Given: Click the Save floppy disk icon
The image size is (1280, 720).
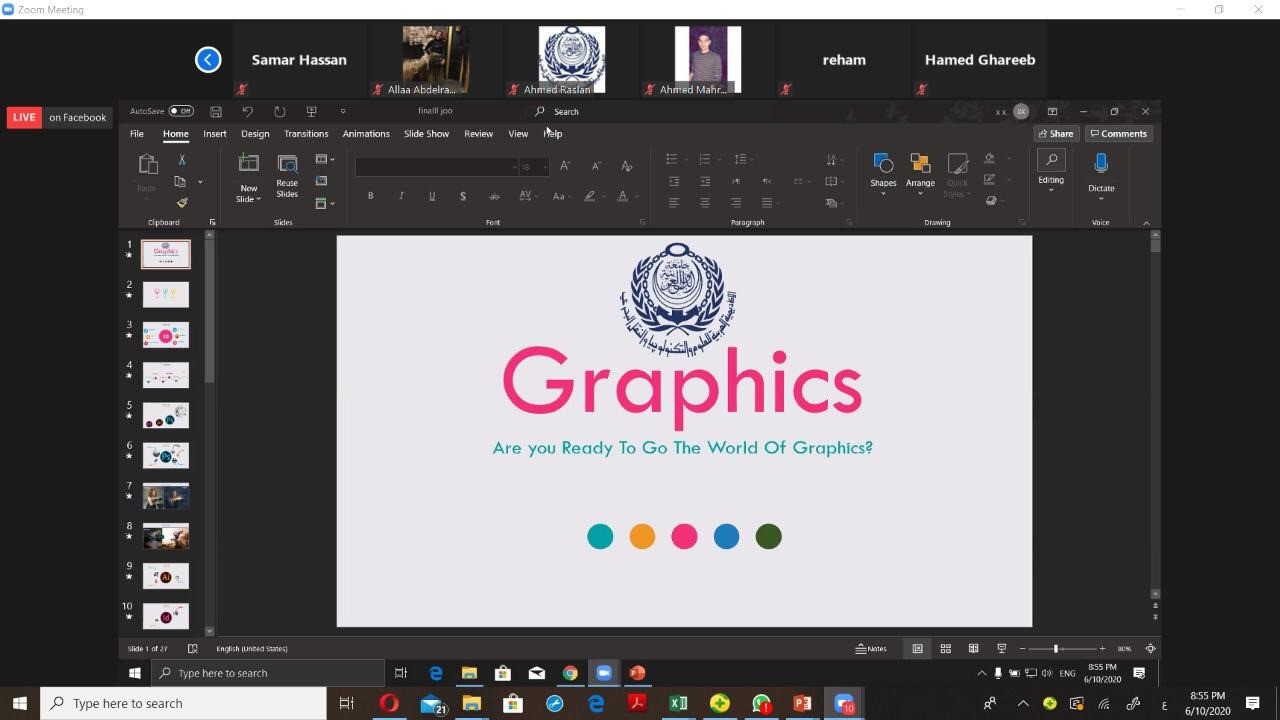Looking at the screenshot, I should (x=215, y=111).
